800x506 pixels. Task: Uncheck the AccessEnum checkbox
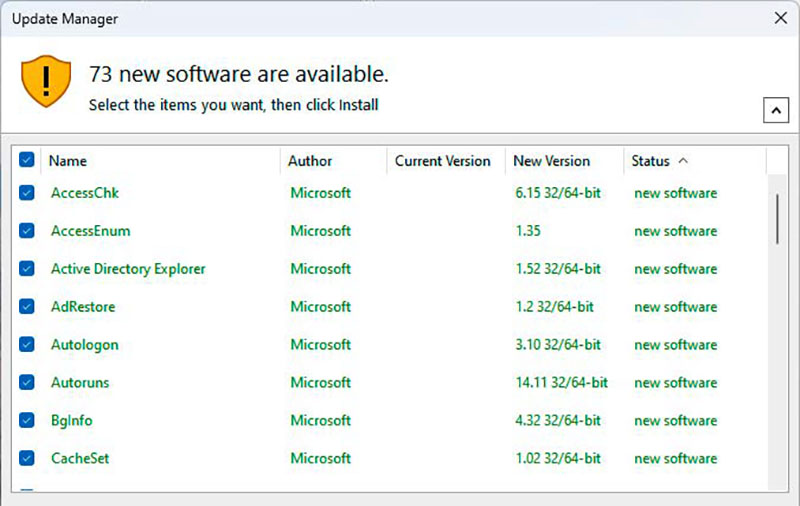(27, 231)
